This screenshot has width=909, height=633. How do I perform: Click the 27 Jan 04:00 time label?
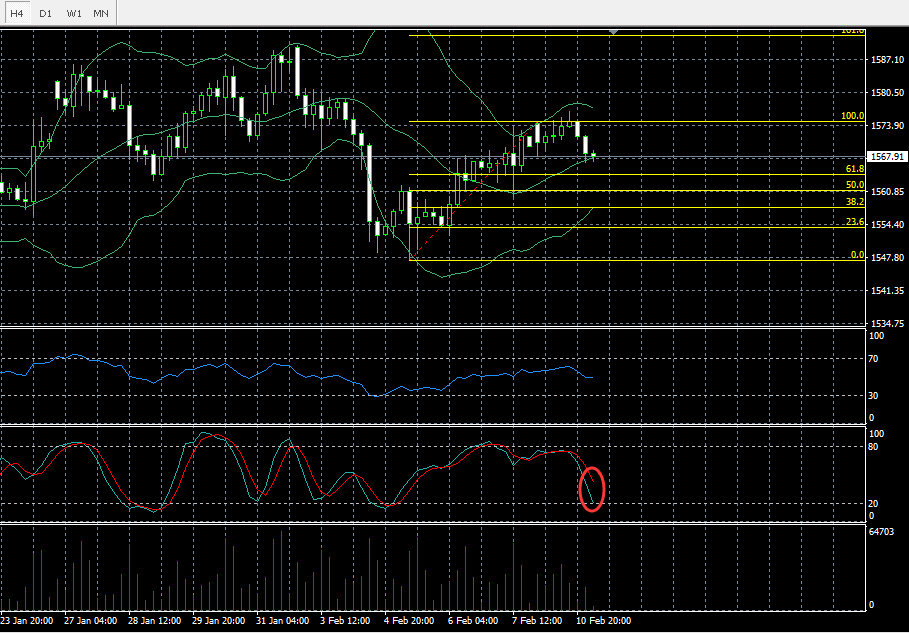click(90, 621)
